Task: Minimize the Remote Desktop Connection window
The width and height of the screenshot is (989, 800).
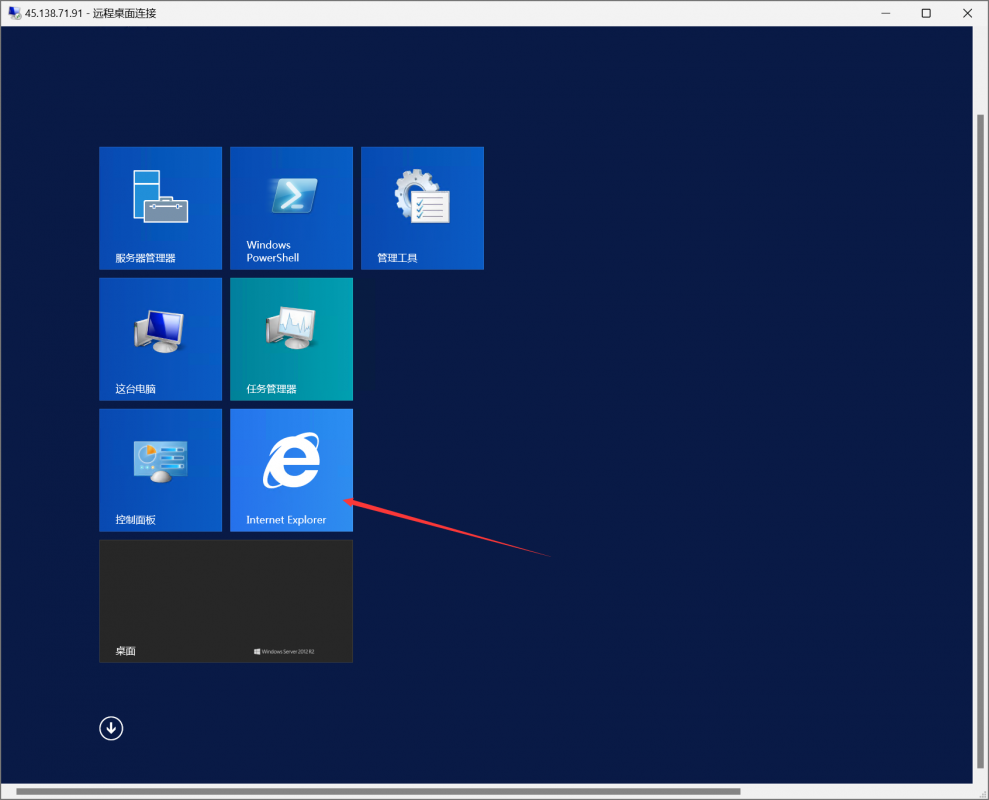Action: tap(886, 13)
